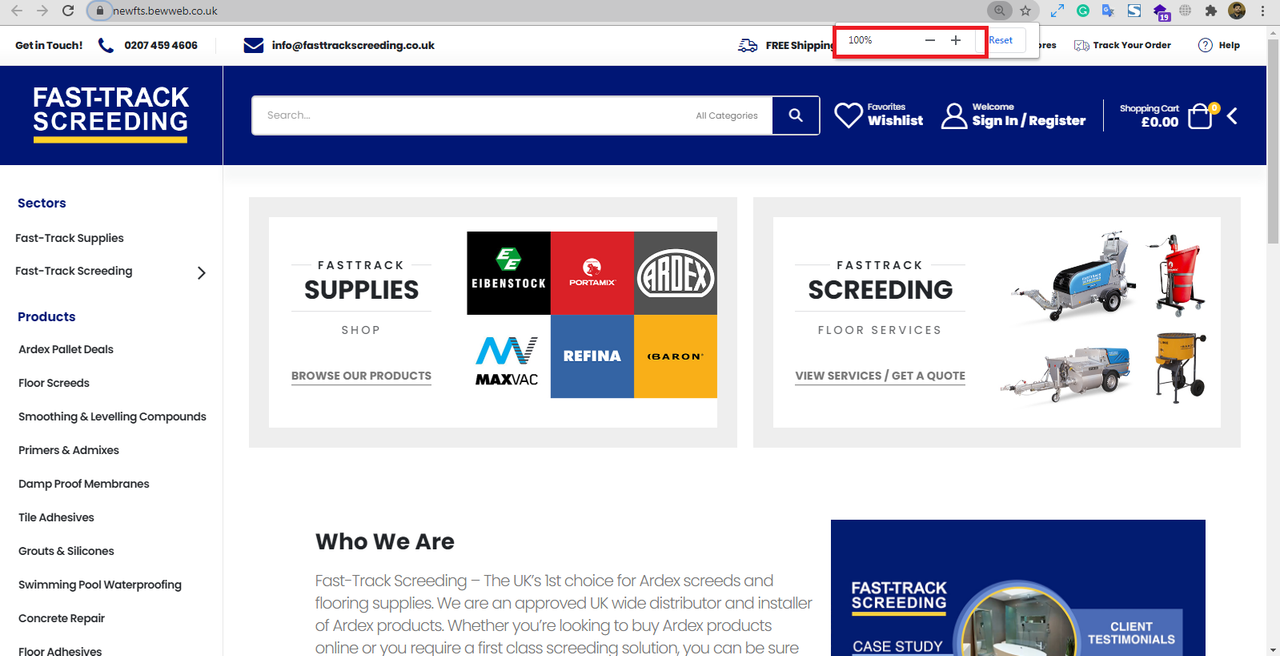Click the phone handset icon
Image resolution: width=1280 pixels, height=656 pixels.
pyautogui.click(x=106, y=45)
